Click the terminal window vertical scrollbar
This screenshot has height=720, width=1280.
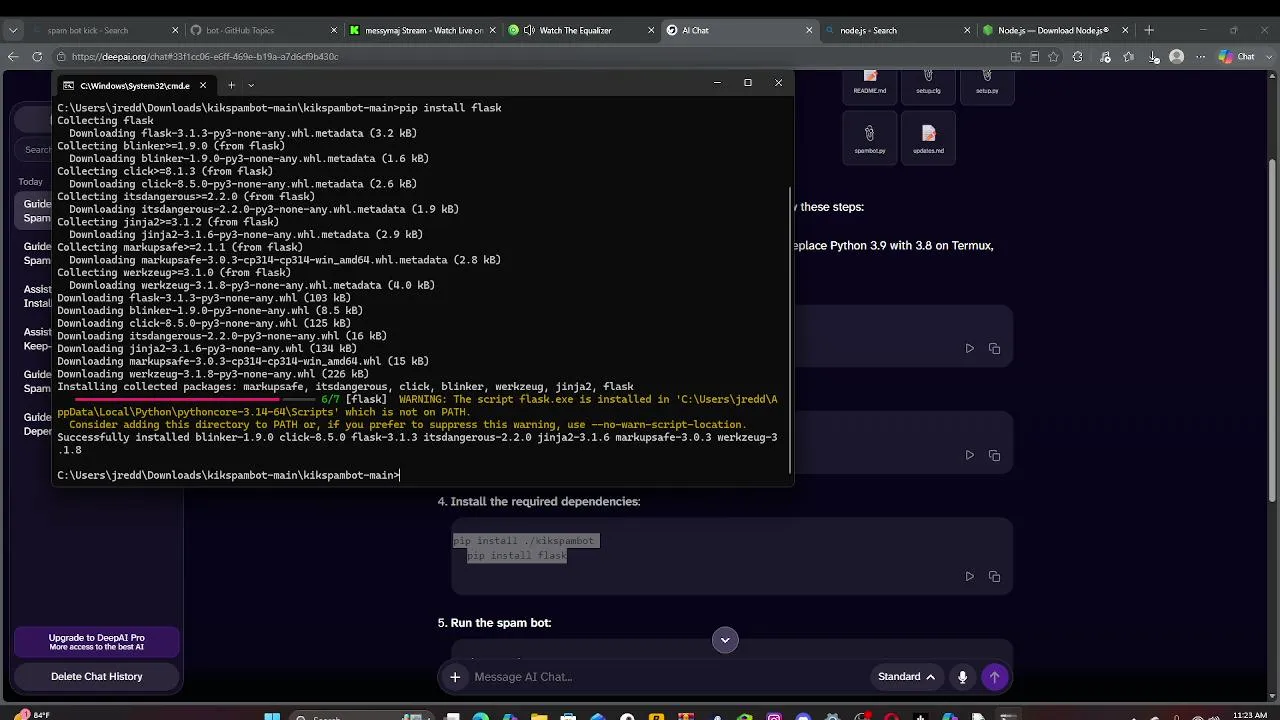tap(790, 330)
